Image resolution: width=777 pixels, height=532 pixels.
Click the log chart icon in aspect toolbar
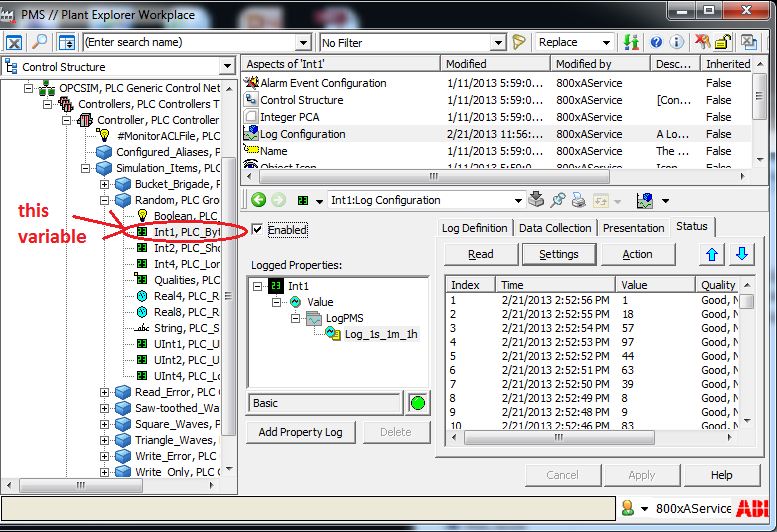645,201
